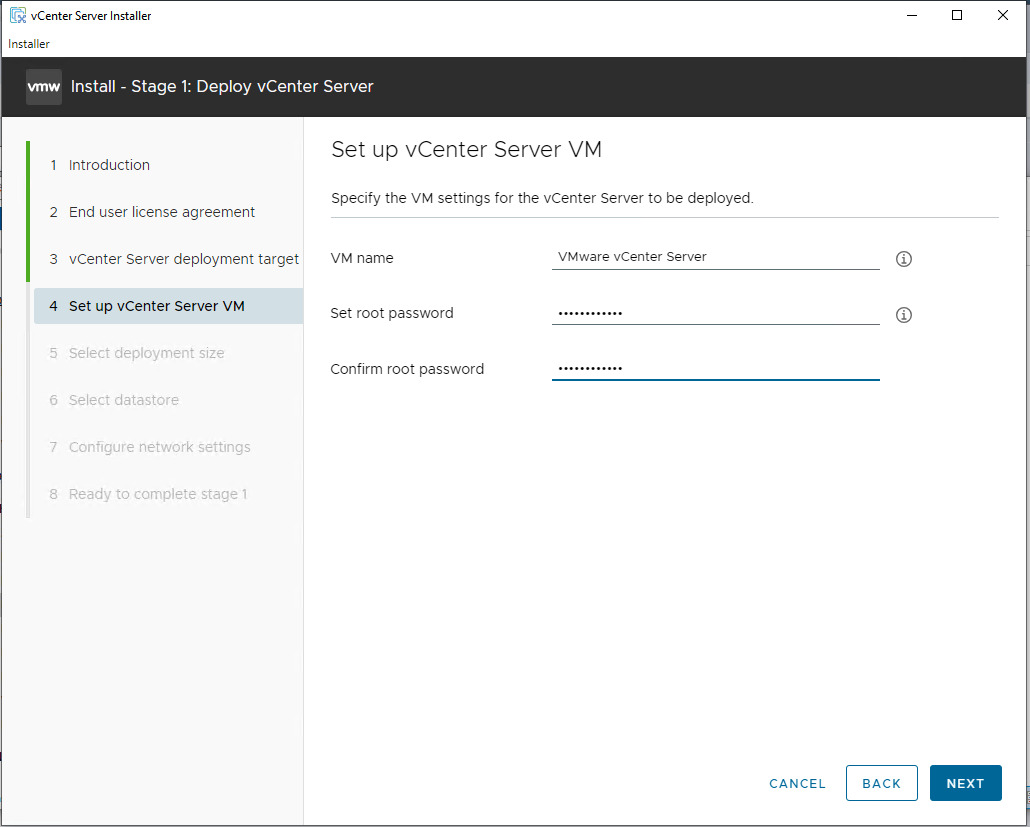Click the 'VM name' label
This screenshot has height=827, width=1030.
[x=362, y=258]
